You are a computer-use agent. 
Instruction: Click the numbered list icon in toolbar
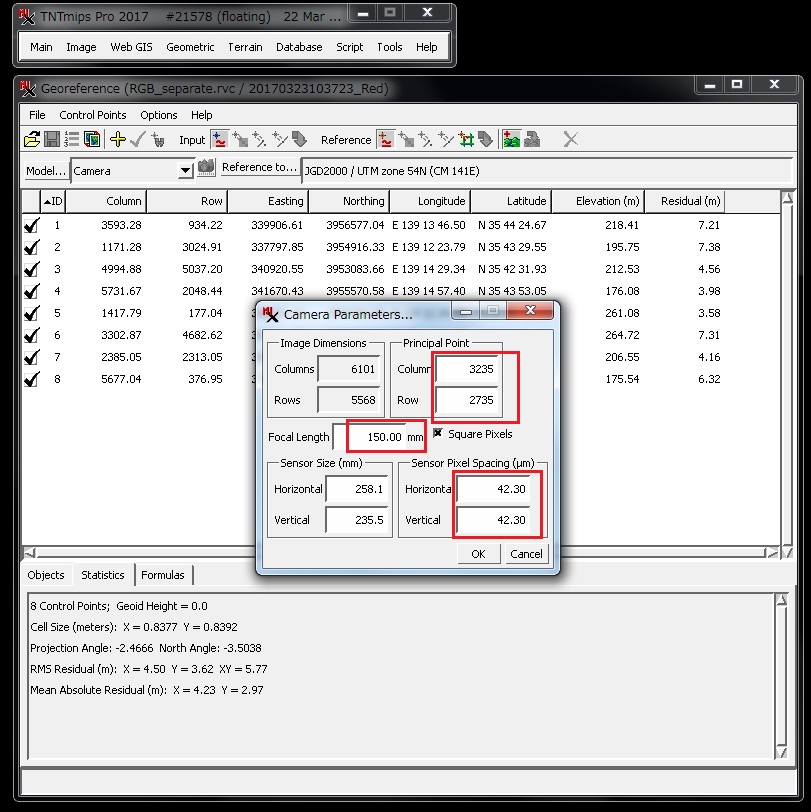coord(71,140)
